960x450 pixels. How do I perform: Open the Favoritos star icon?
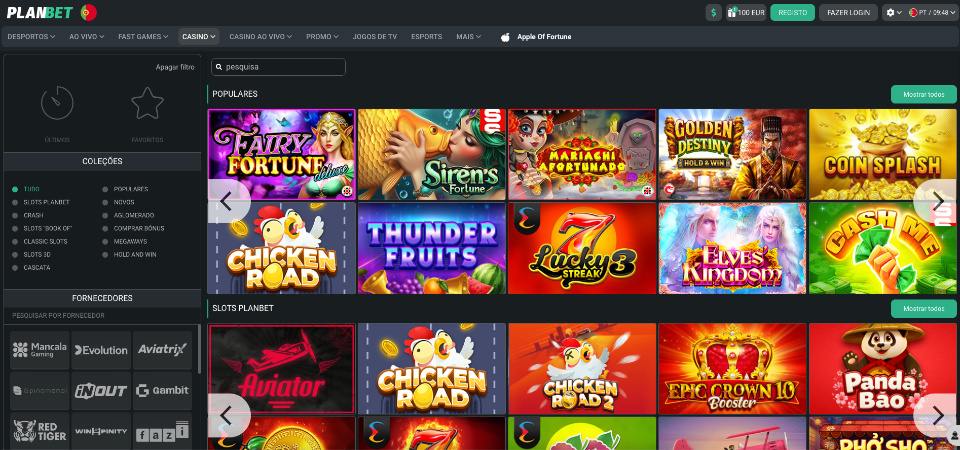(147, 103)
